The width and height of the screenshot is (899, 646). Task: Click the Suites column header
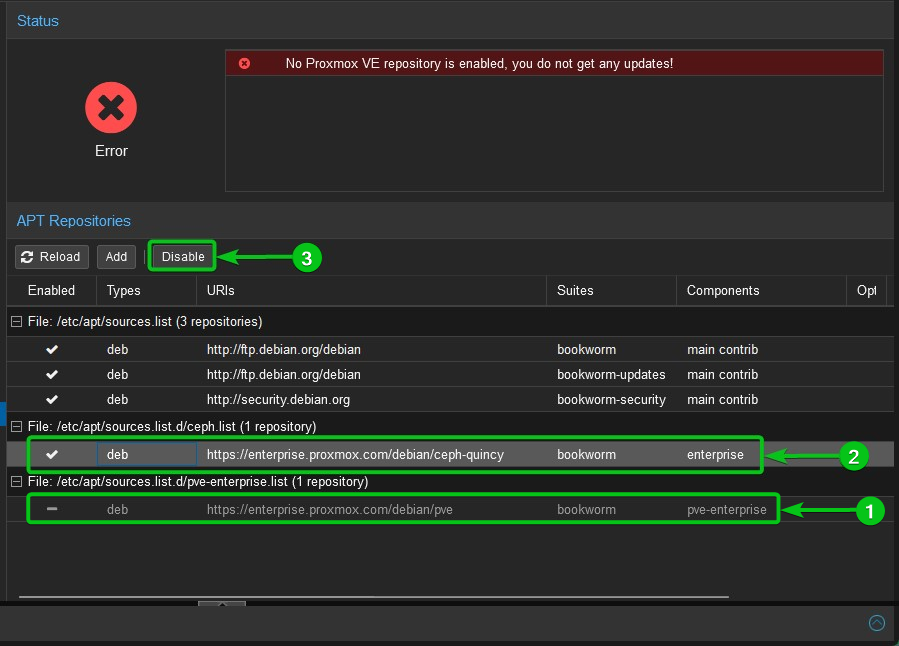pos(612,291)
